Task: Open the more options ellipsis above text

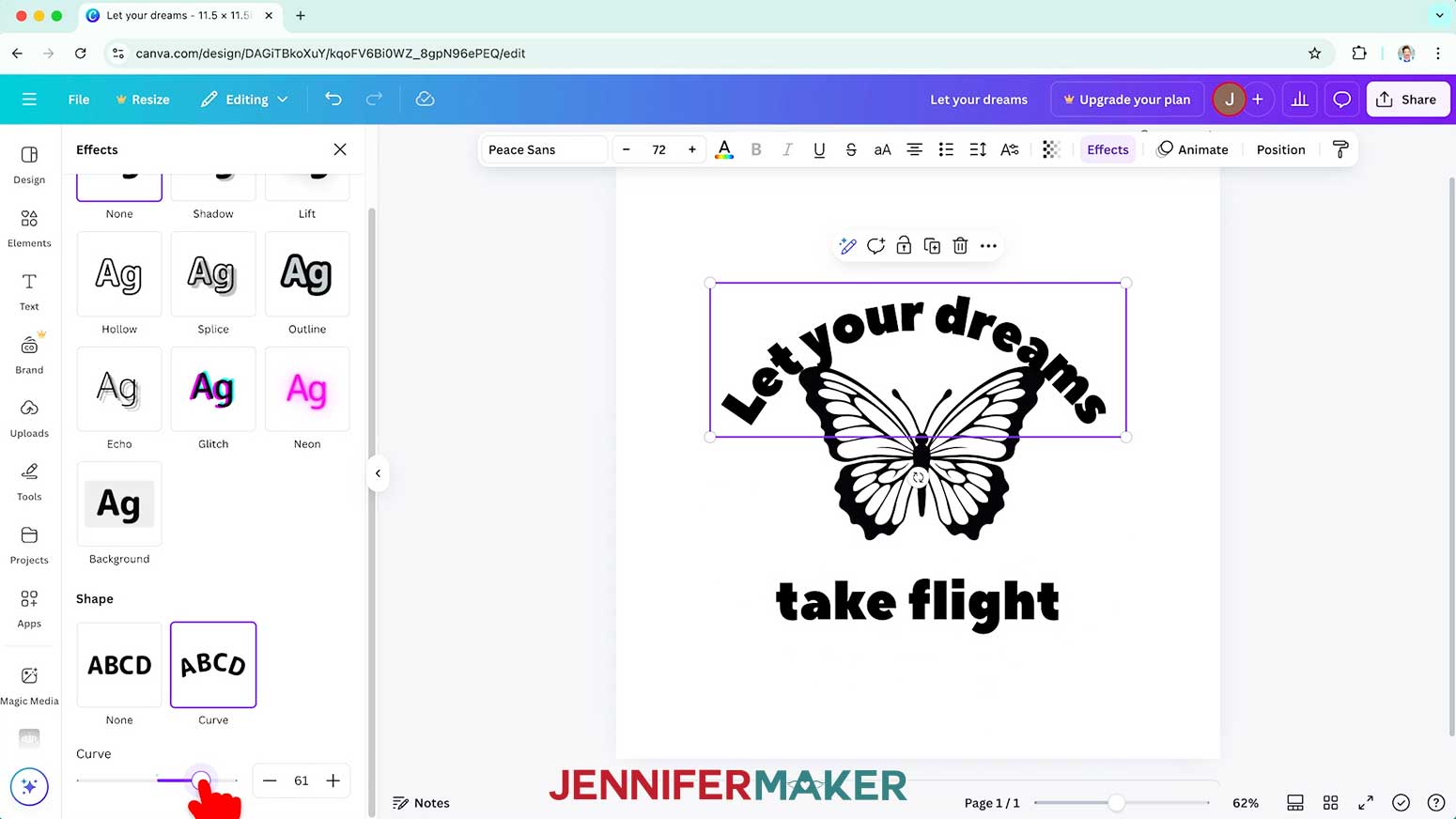Action: tap(988, 246)
